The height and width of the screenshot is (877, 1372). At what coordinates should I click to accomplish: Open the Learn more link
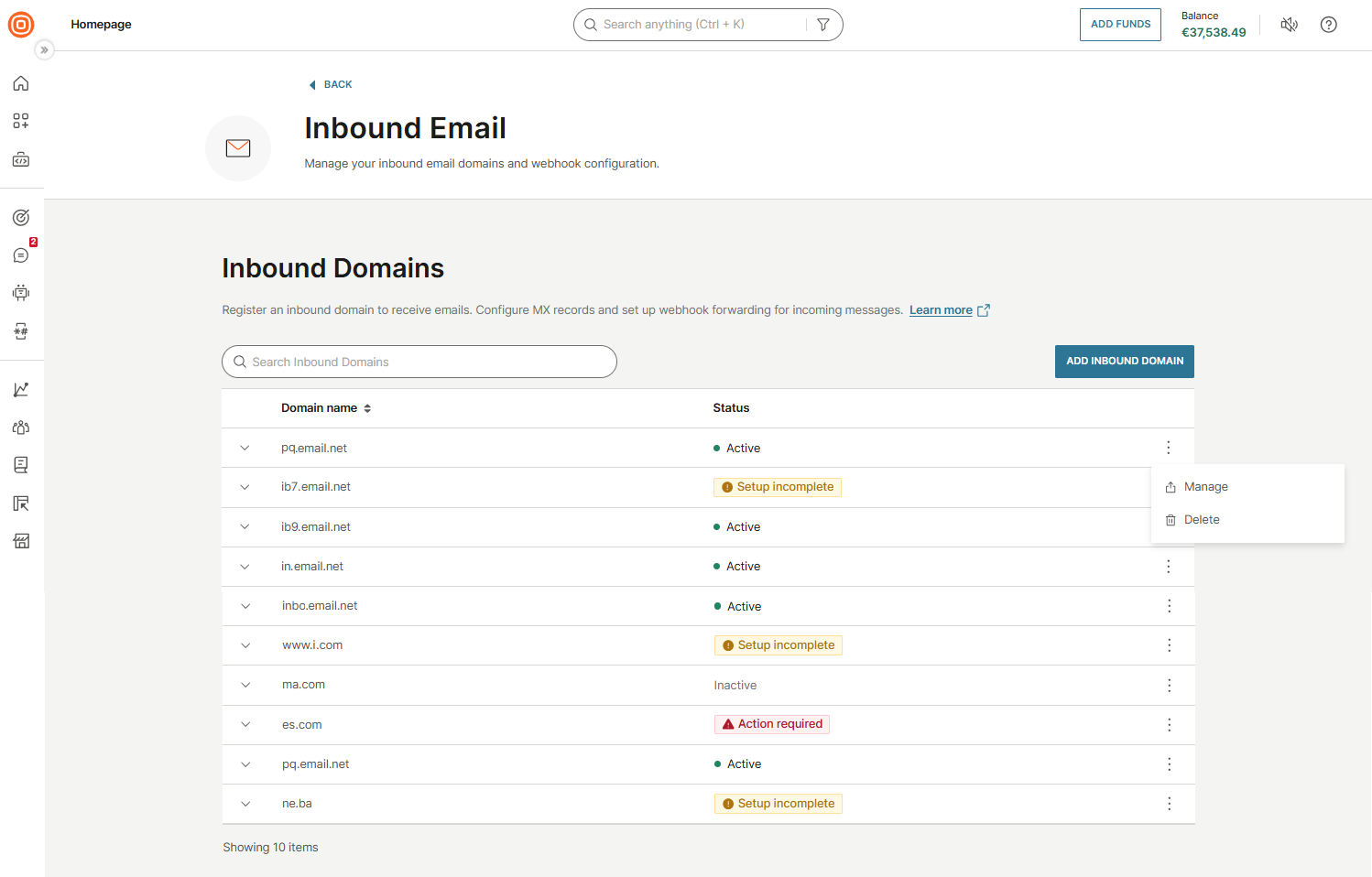[941, 309]
